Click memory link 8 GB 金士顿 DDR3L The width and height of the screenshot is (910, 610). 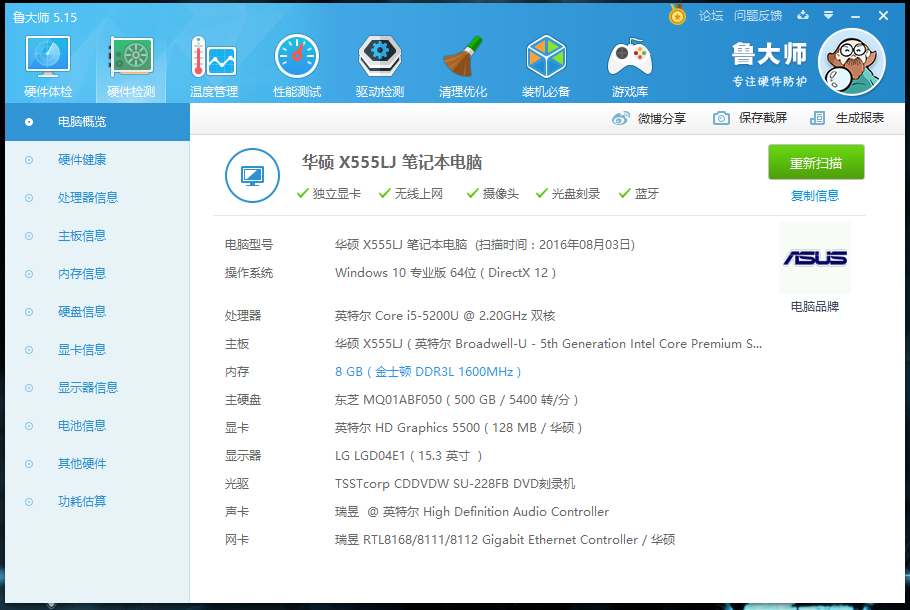pos(428,371)
